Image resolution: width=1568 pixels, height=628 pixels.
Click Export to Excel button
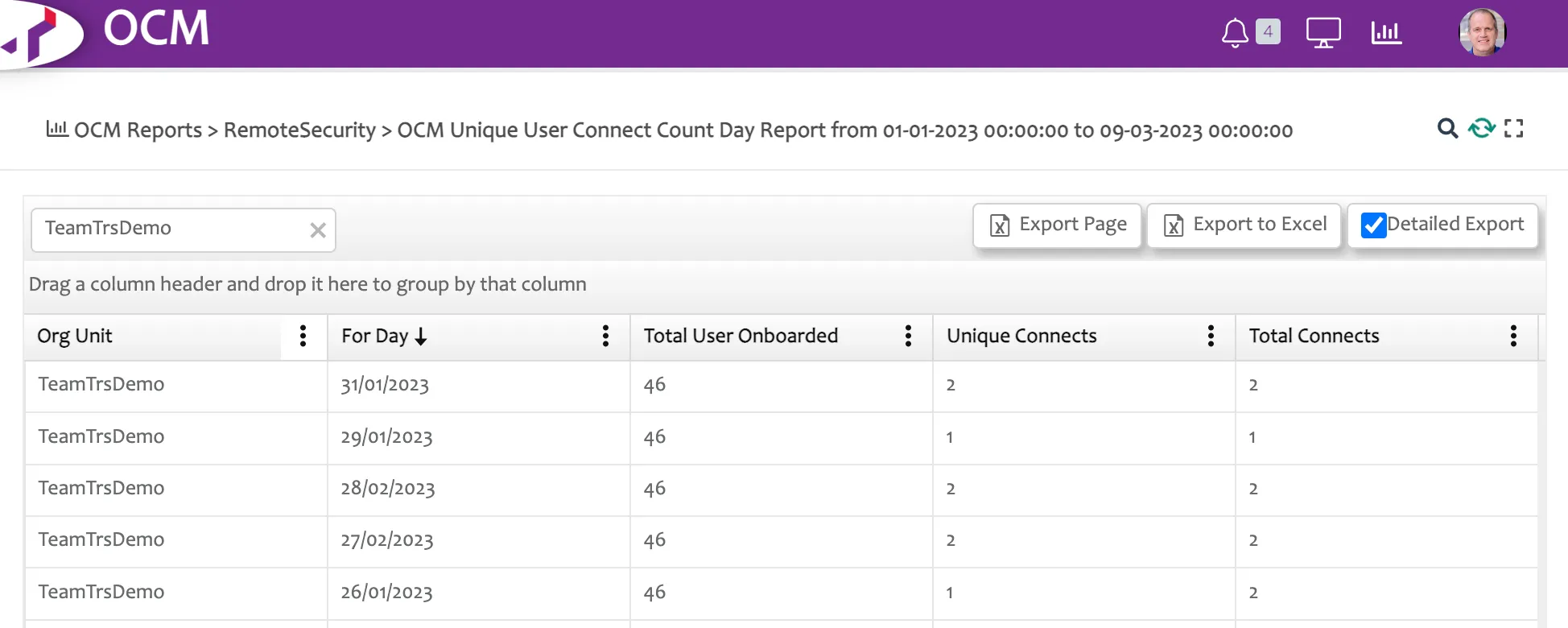[x=1244, y=225]
